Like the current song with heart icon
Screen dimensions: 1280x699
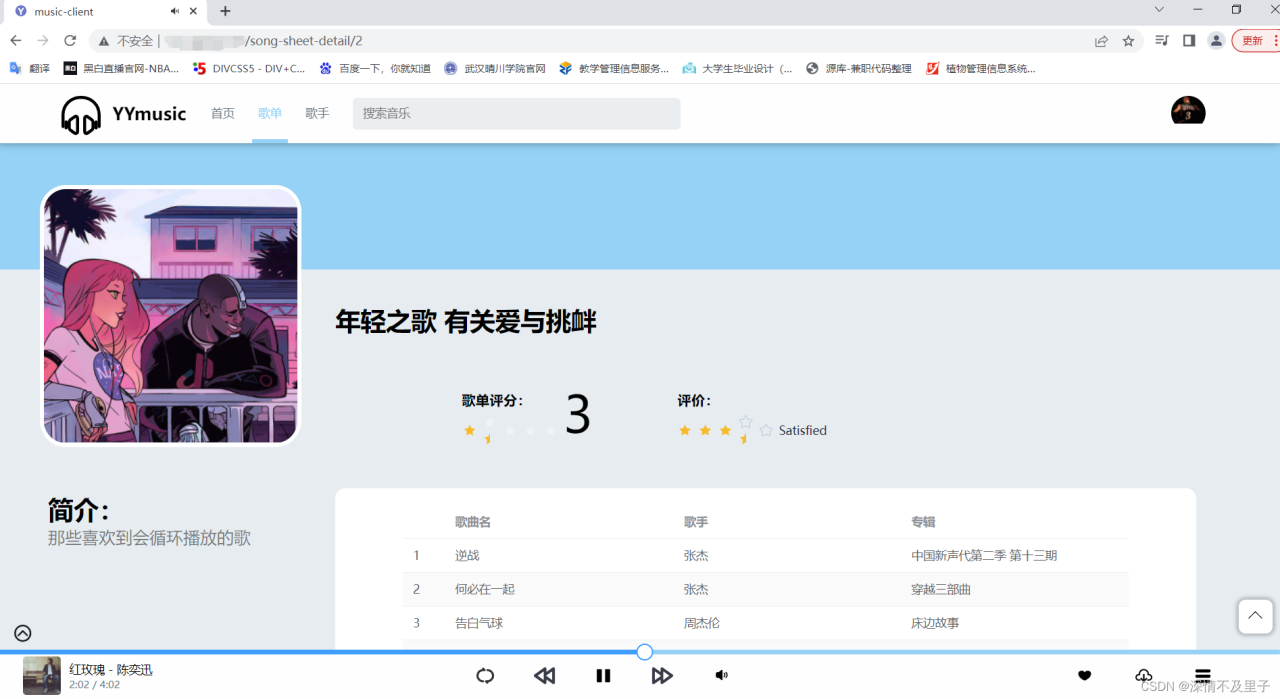click(x=1084, y=676)
